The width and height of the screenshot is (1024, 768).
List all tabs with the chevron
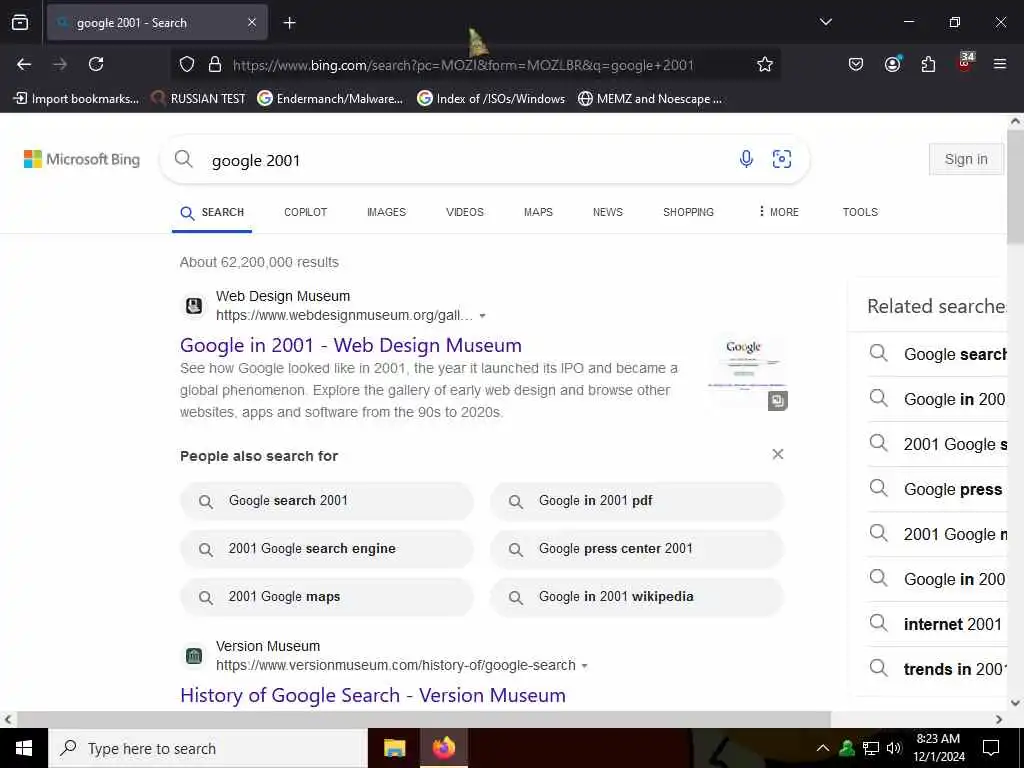(x=825, y=22)
